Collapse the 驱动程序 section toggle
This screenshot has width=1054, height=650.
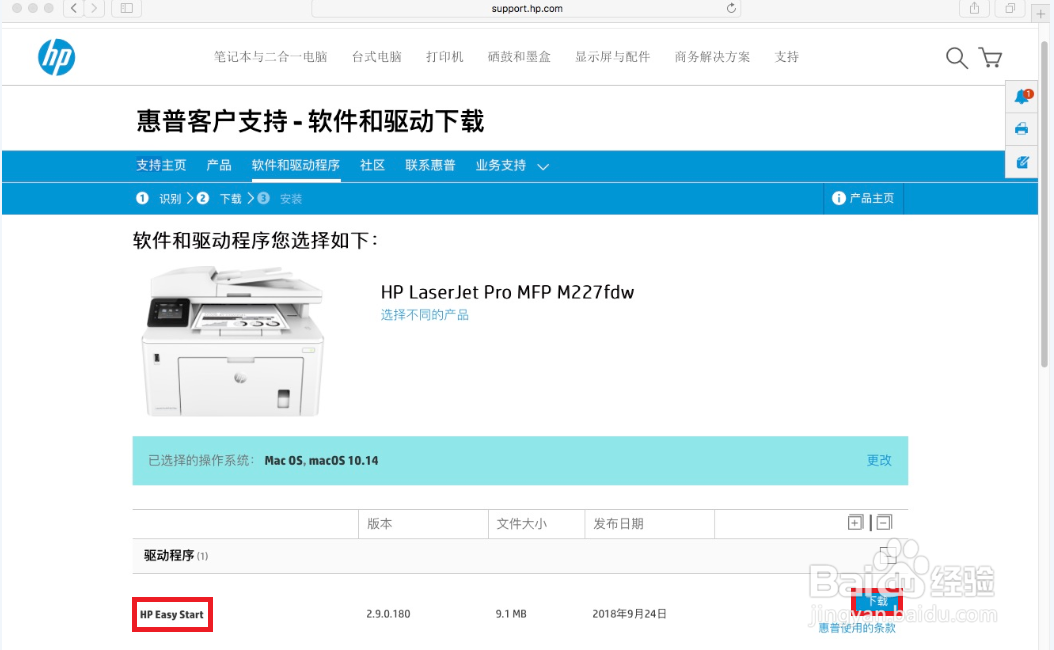(888, 555)
